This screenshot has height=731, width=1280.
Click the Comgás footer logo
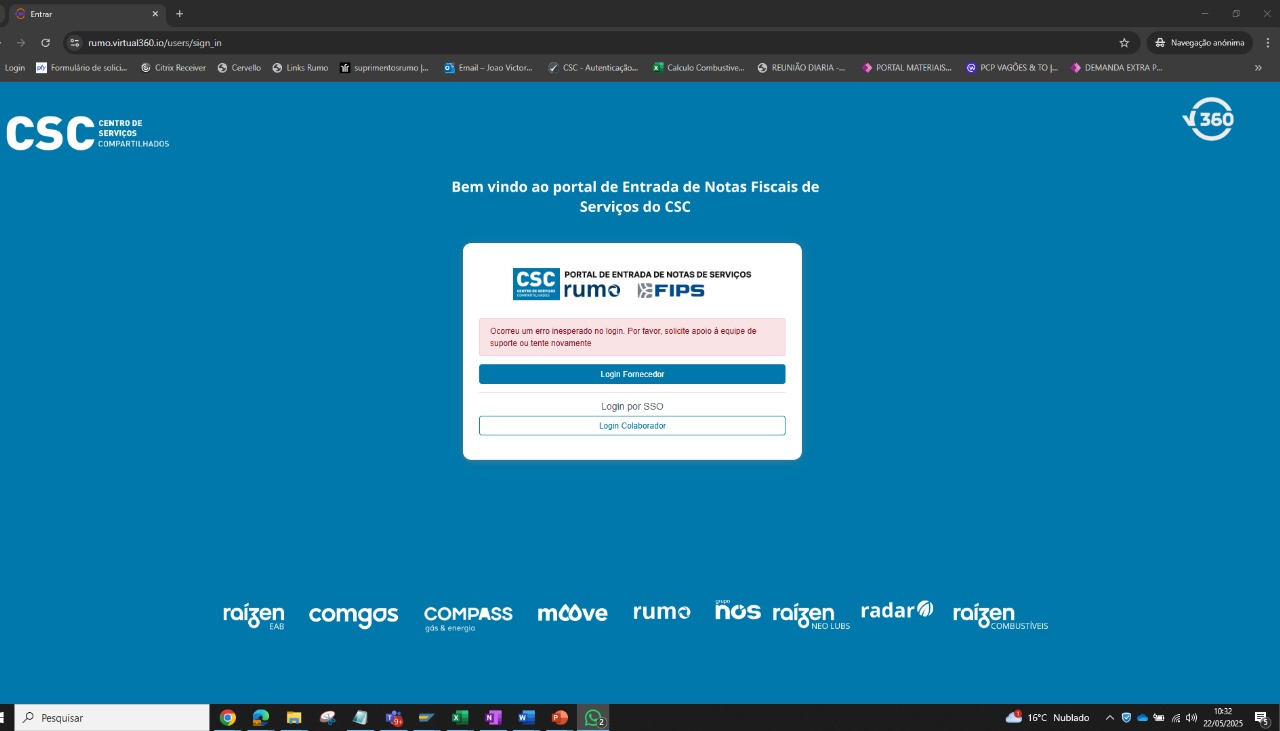(353, 616)
